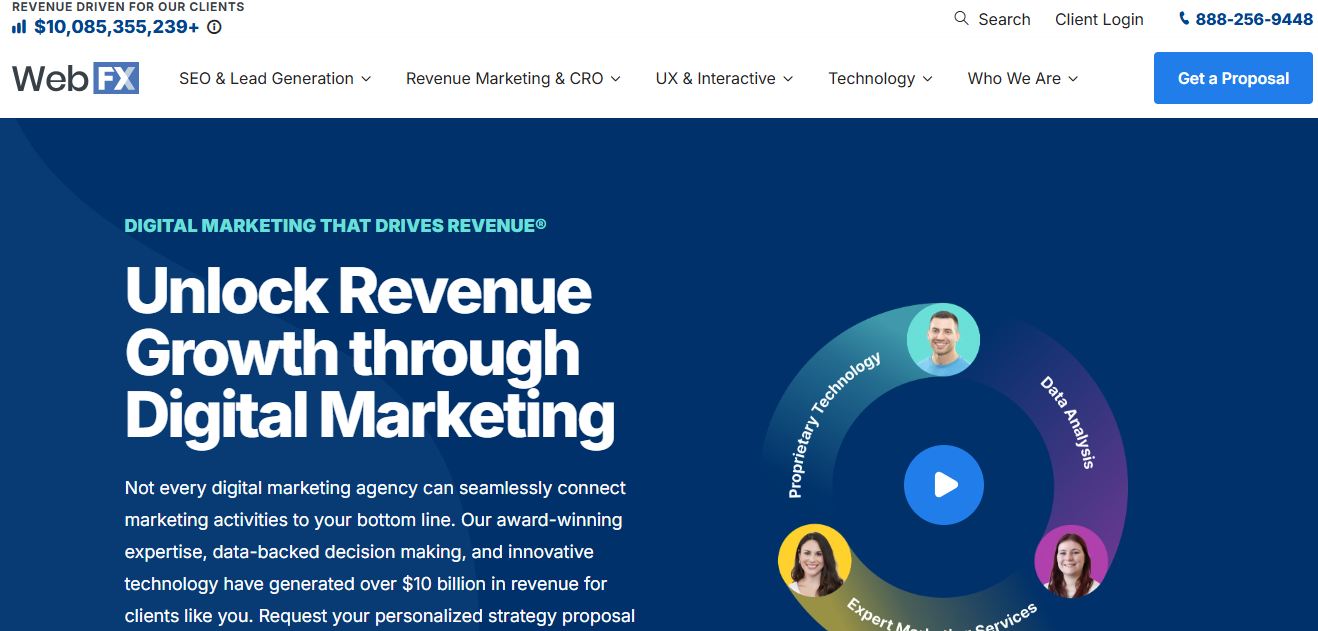Open the UX & Interactive menu
Viewport: 1318px width, 631px height.
(724, 78)
